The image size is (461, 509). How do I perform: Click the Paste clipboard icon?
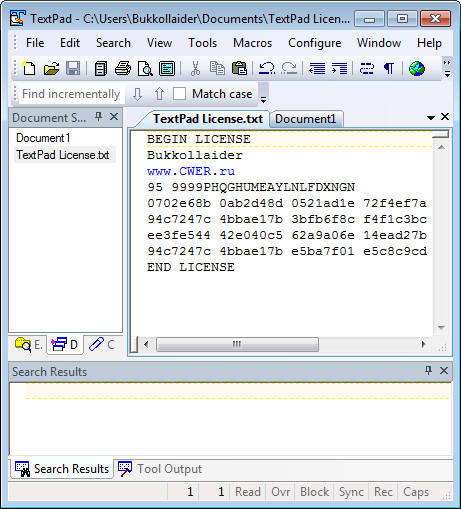(239, 68)
